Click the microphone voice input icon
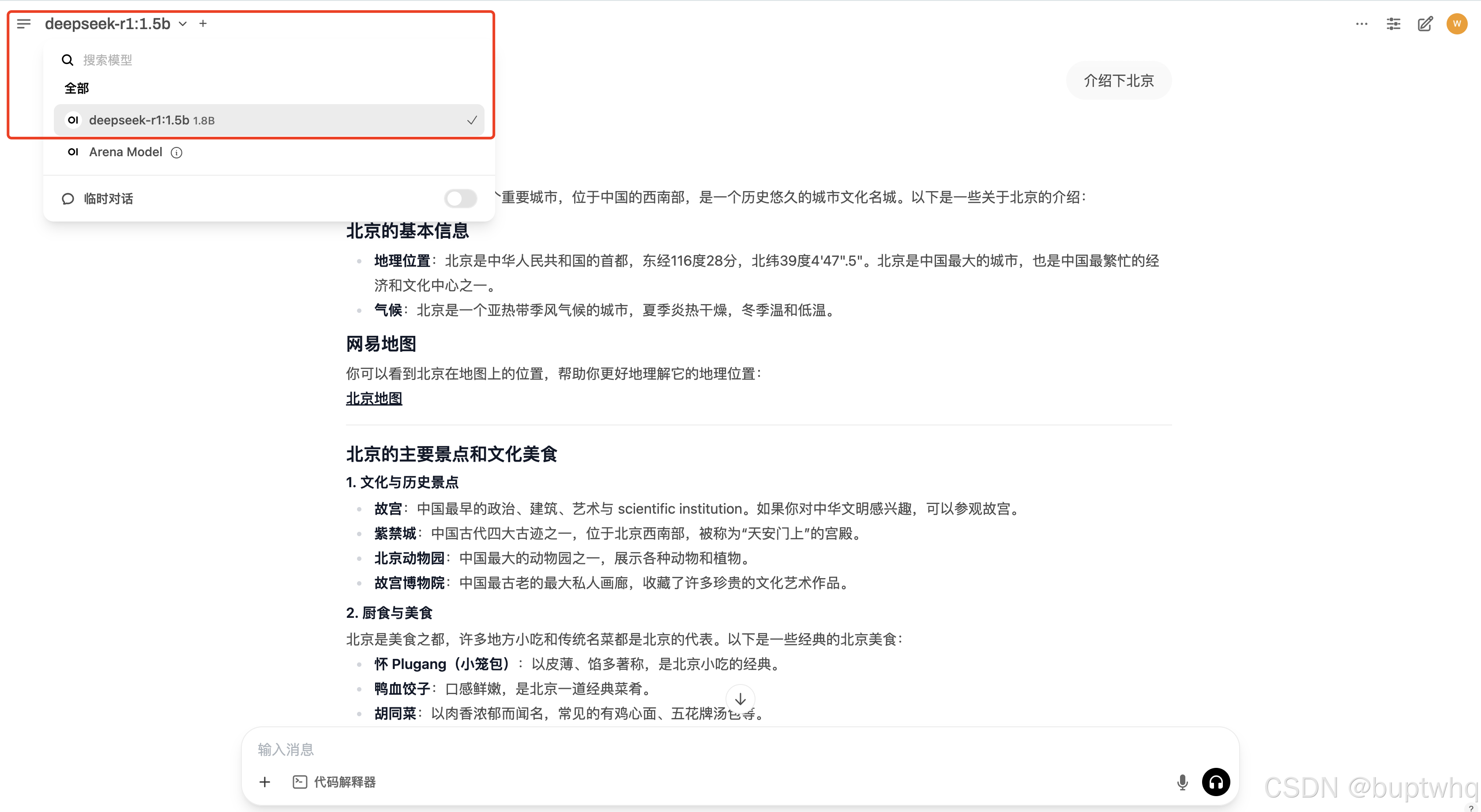This screenshot has height=812, width=1481. [1182, 782]
